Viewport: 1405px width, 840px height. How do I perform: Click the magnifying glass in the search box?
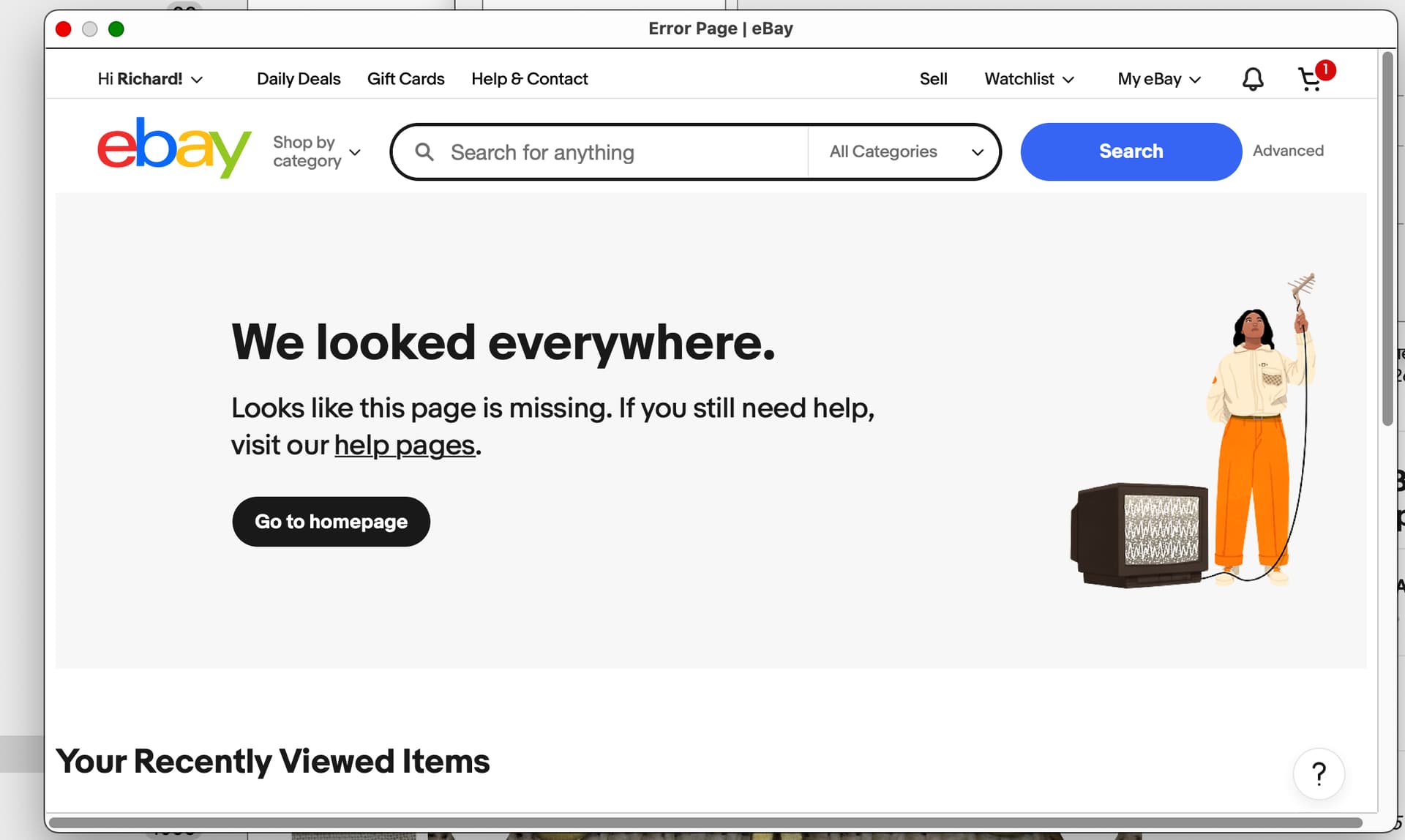pyautogui.click(x=424, y=151)
